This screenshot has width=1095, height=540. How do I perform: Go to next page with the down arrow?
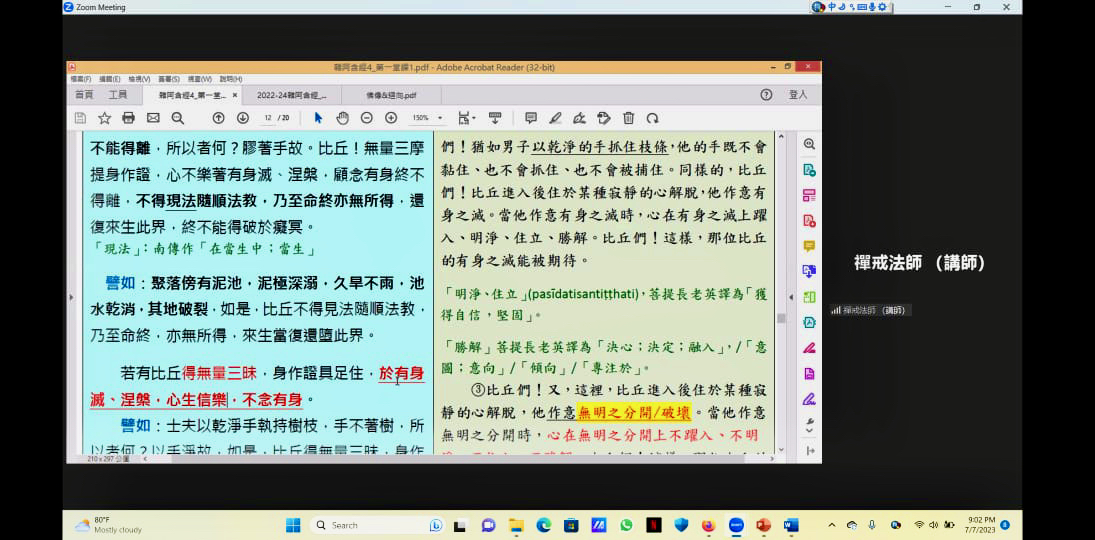(243, 118)
